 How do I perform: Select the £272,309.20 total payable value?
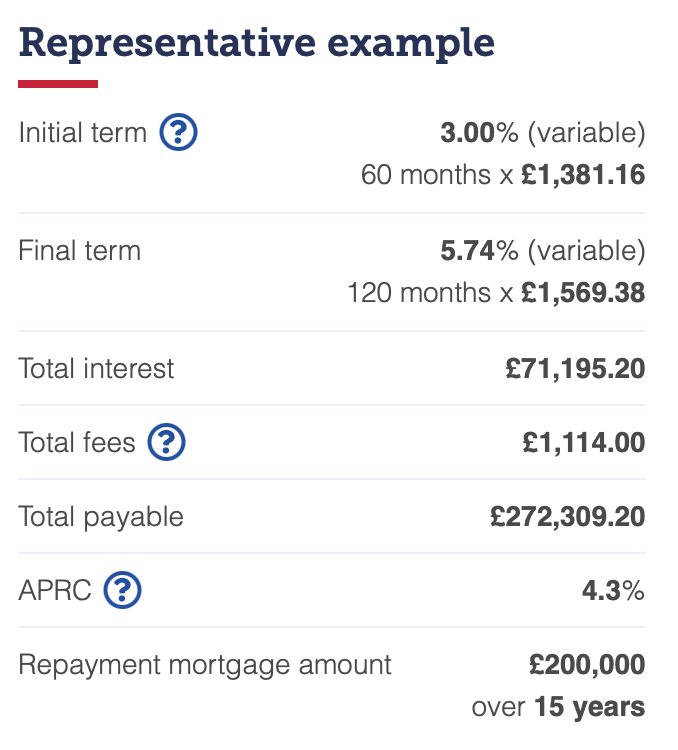(568, 517)
